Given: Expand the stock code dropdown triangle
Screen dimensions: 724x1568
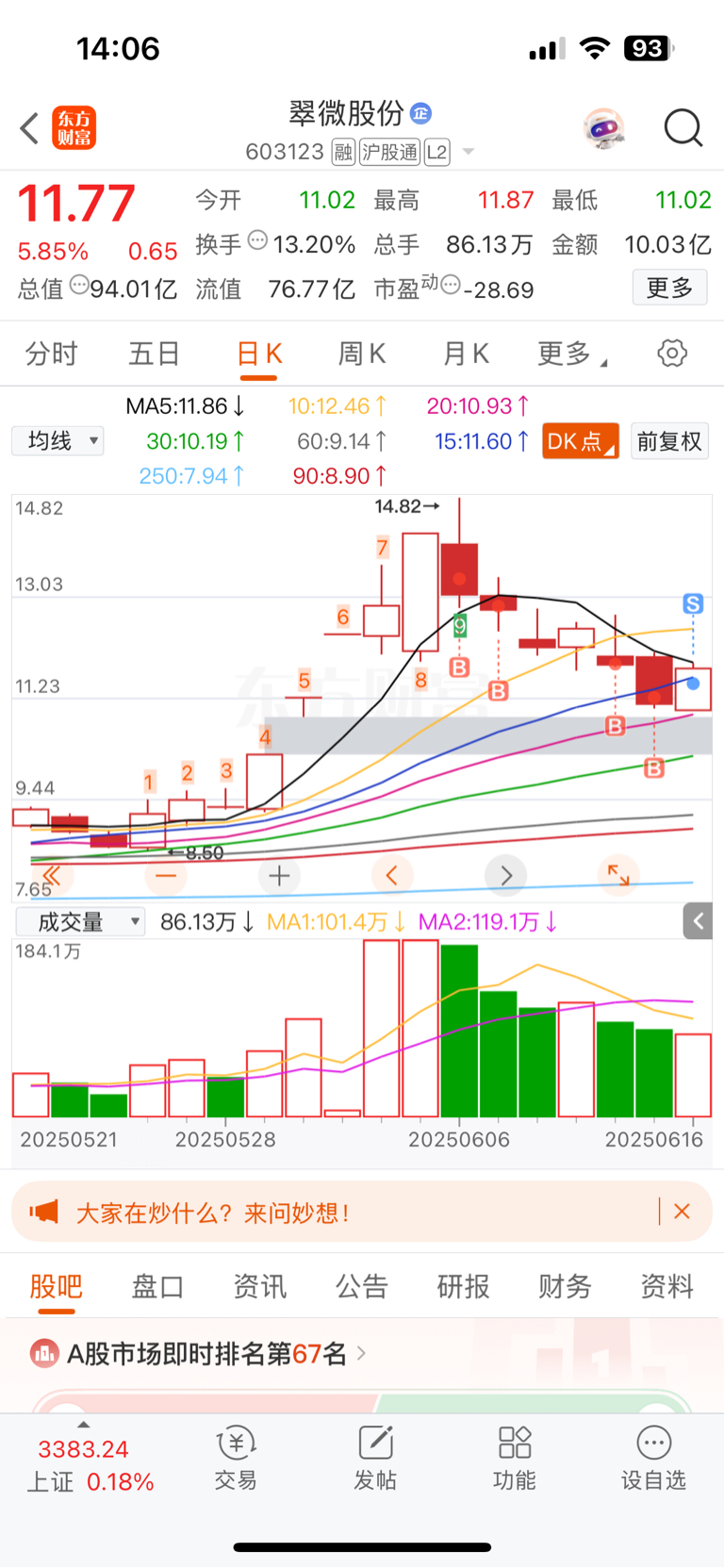Looking at the screenshot, I should (x=469, y=152).
